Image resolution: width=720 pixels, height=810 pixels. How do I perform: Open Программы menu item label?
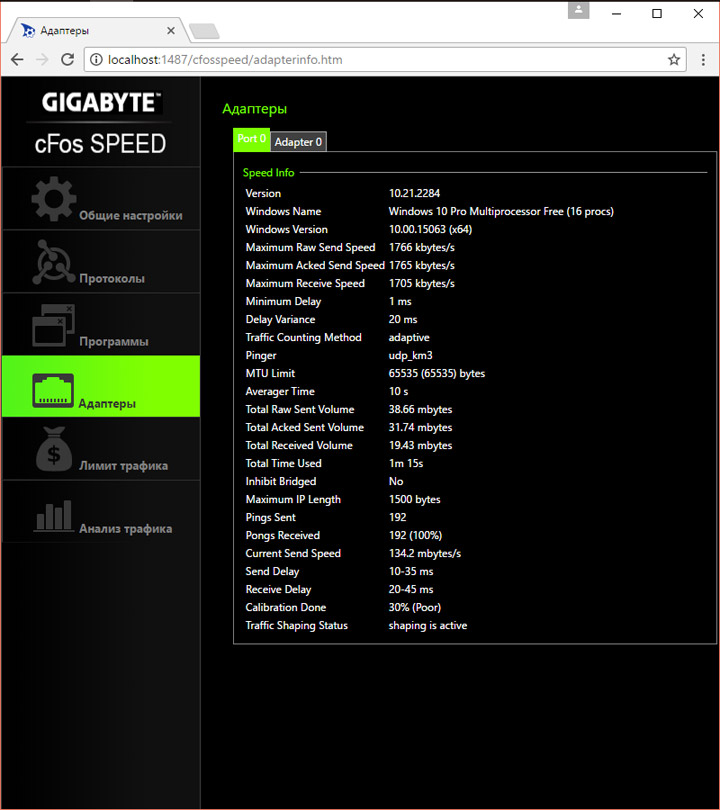pyautogui.click(x=114, y=341)
